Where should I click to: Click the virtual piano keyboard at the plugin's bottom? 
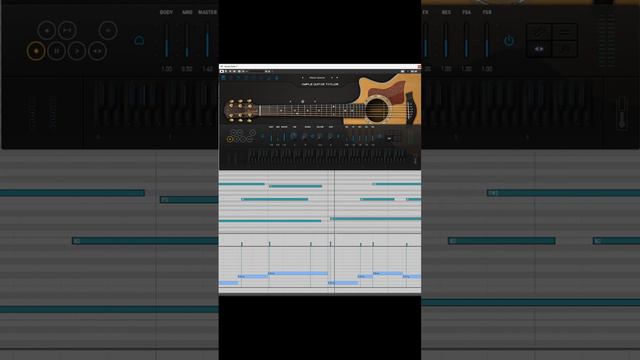327,158
